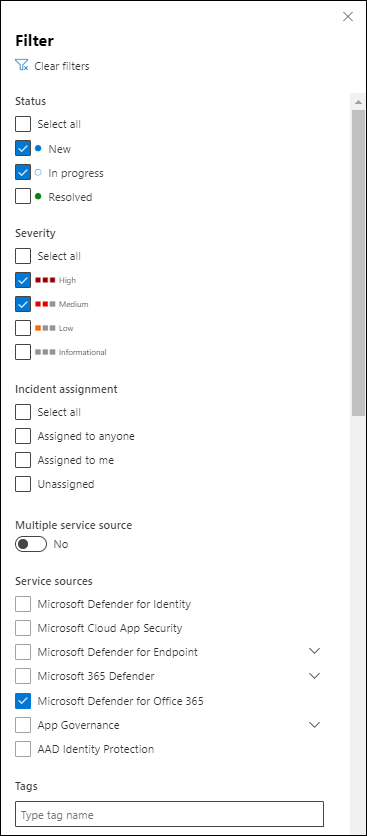Toggle the Multiple service source switch
Screen dimensions: 367x836
pyautogui.click(x=31, y=544)
